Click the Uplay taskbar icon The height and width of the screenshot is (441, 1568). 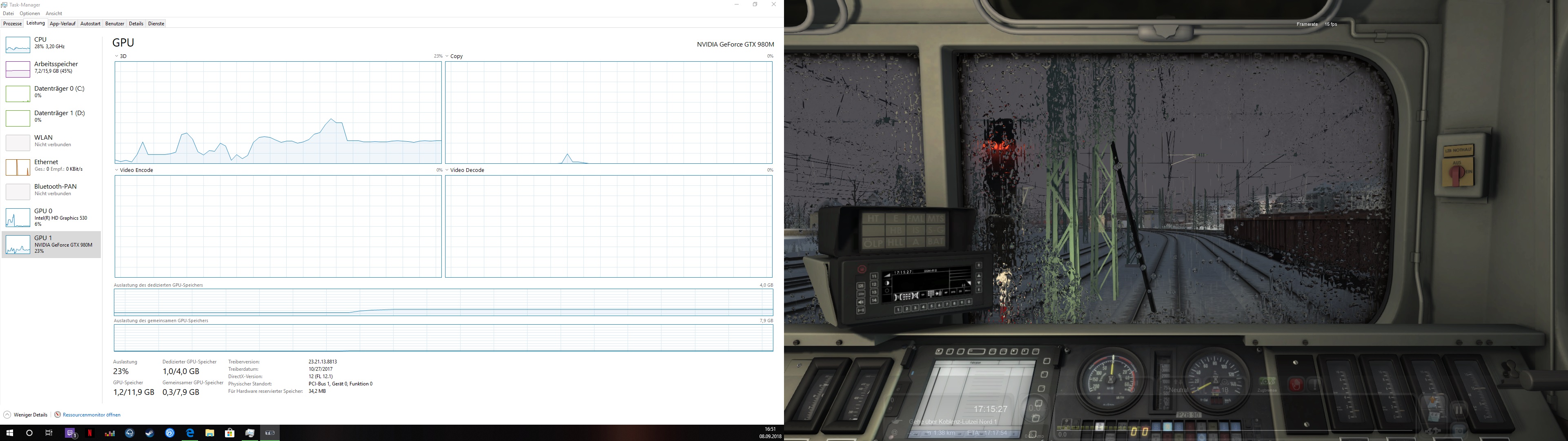170,433
